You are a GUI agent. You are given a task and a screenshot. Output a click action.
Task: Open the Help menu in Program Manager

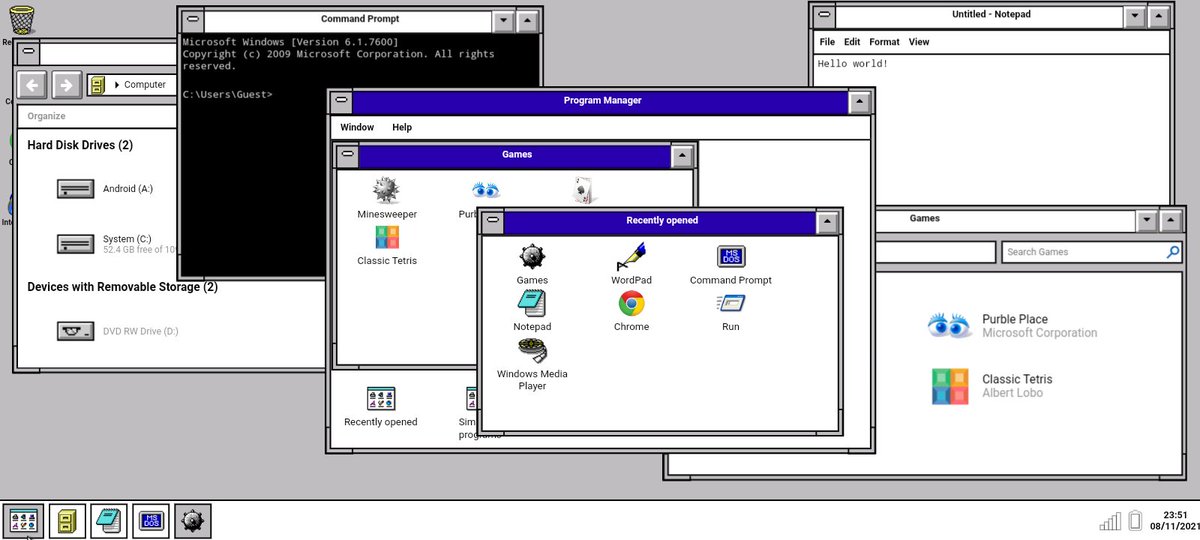coord(402,127)
